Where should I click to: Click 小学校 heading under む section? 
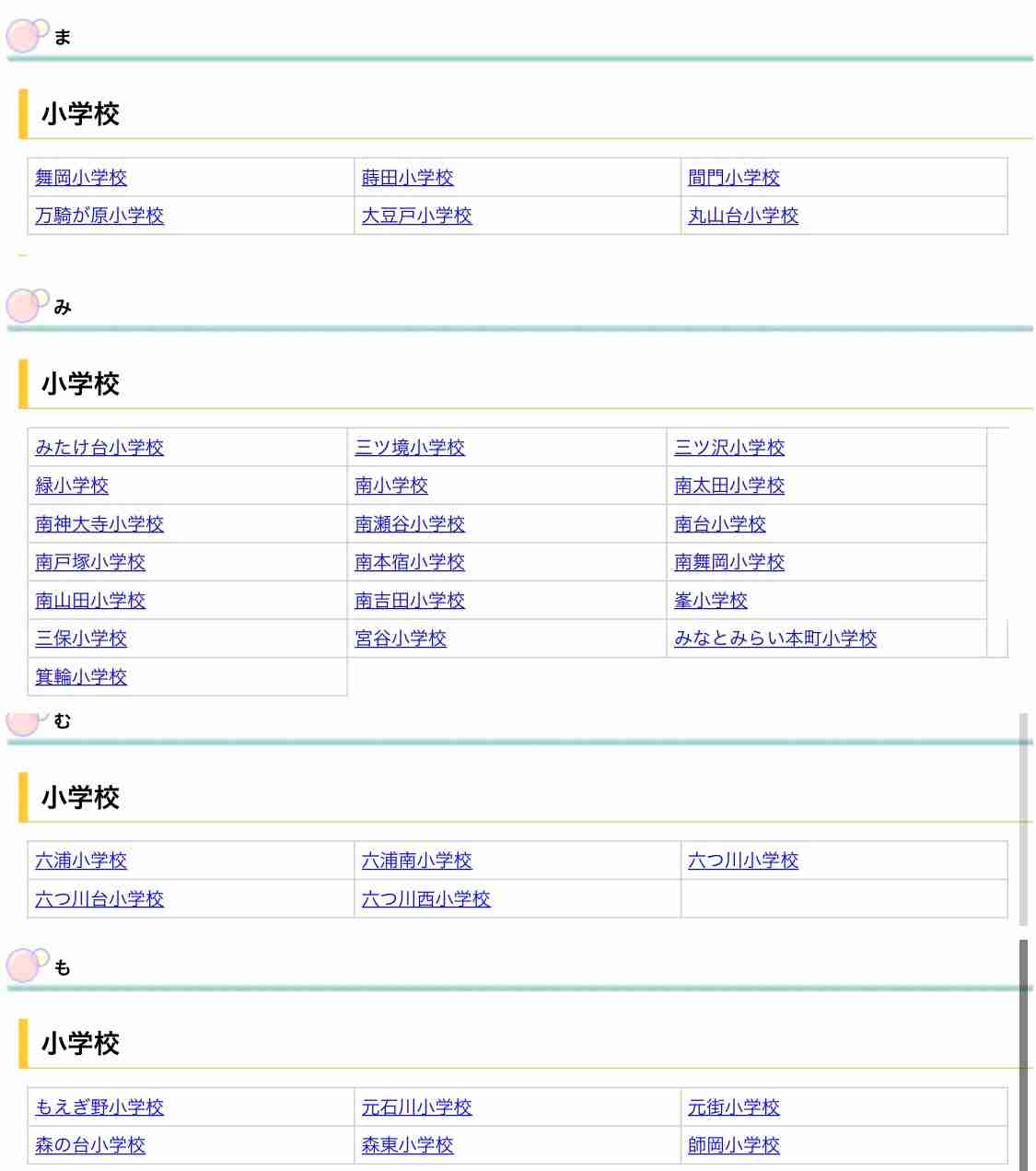tap(80, 798)
